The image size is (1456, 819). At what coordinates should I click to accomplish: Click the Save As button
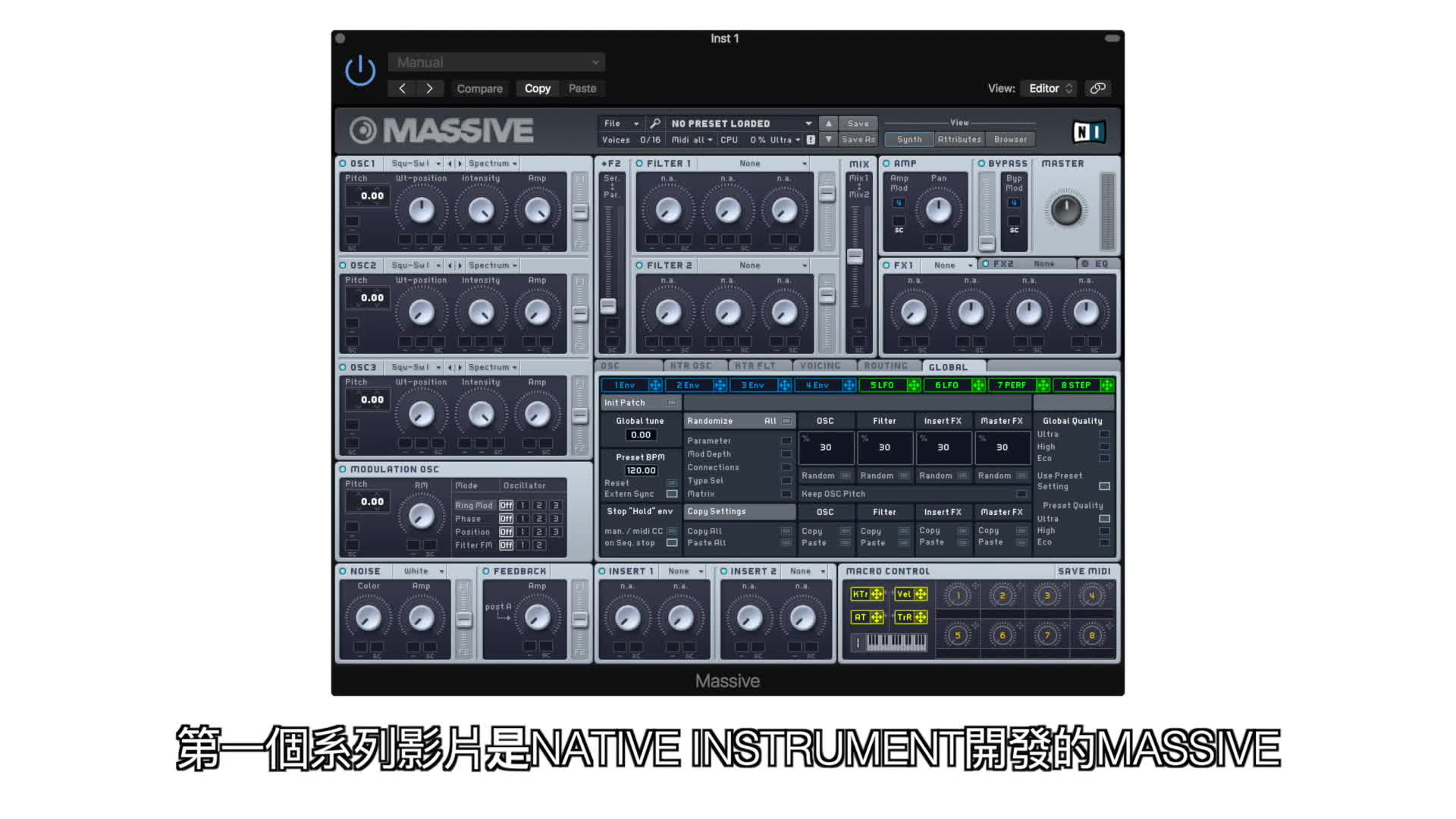coord(858,140)
